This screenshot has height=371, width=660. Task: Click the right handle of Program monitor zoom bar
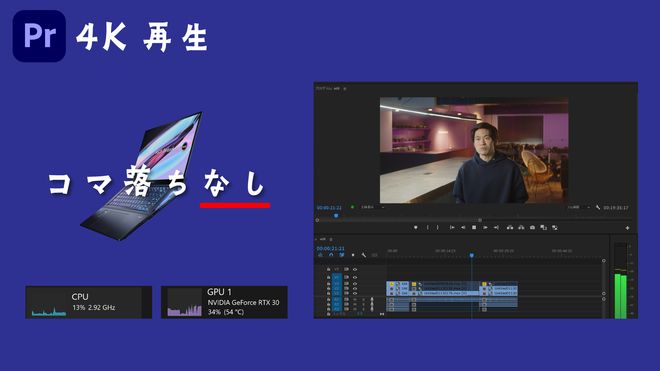[x=480, y=220]
